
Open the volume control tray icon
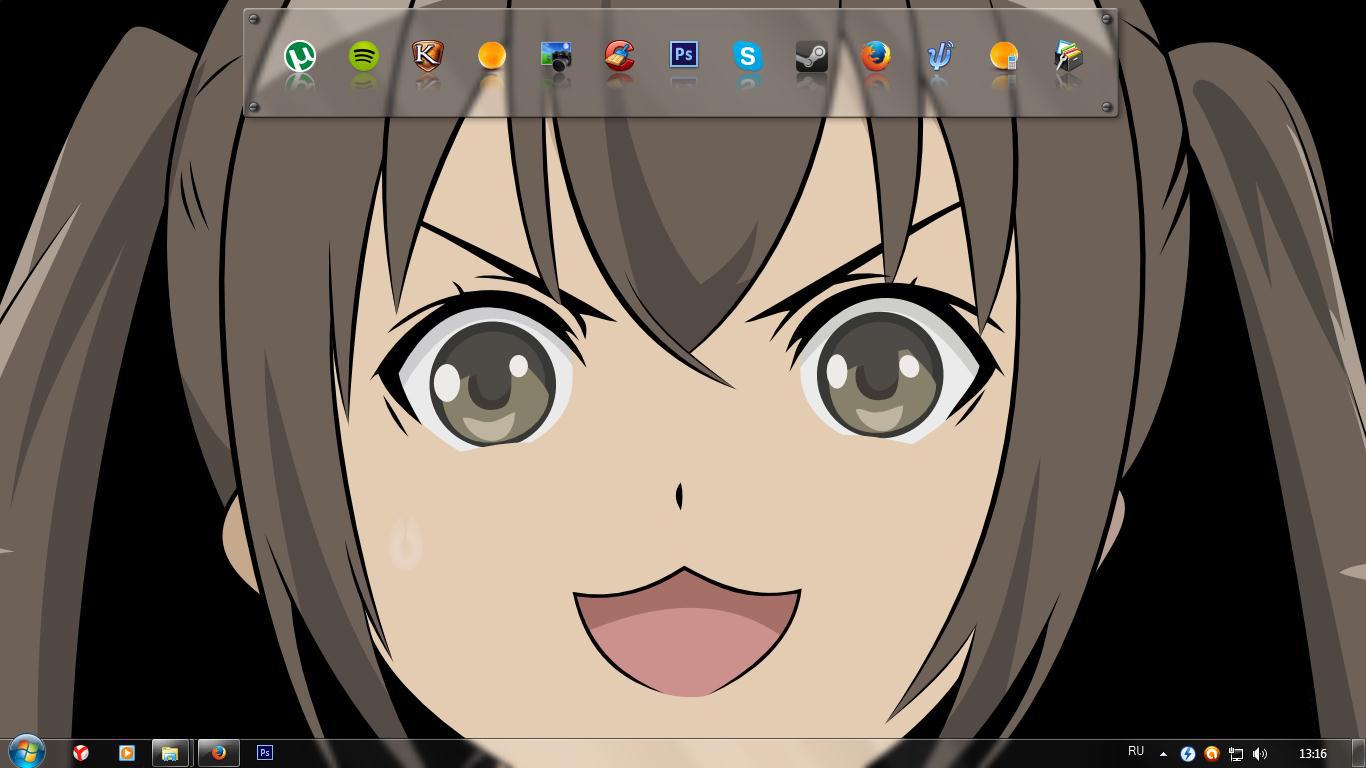click(x=1260, y=754)
